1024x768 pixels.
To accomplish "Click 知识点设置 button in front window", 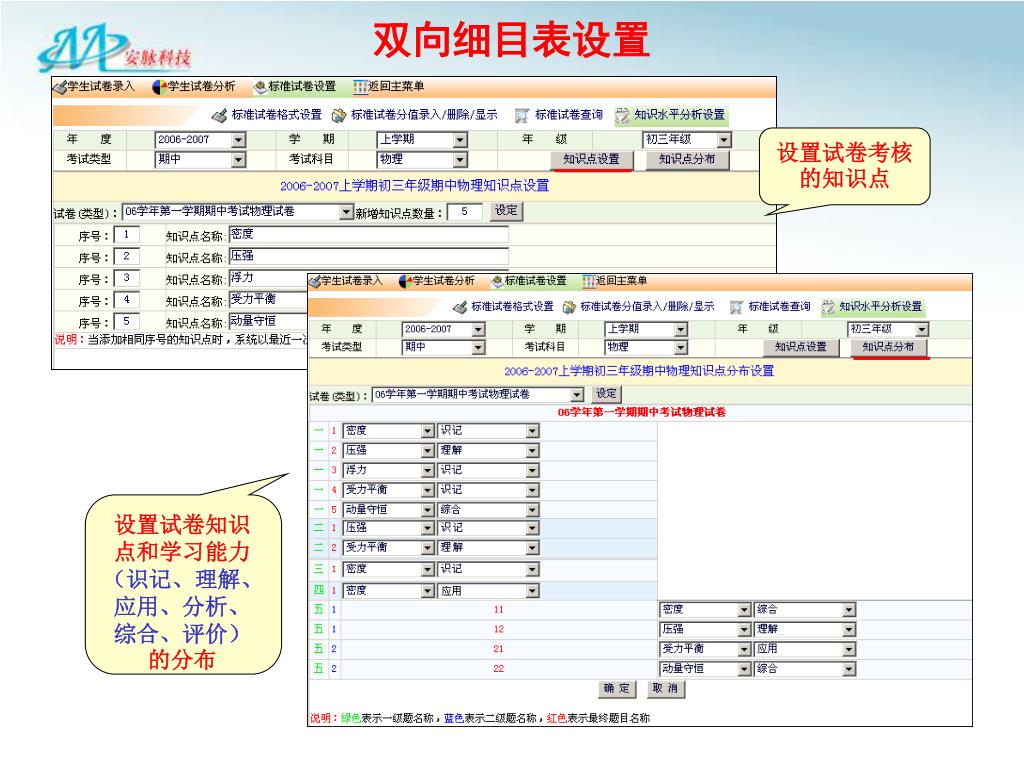I will click(801, 347).
